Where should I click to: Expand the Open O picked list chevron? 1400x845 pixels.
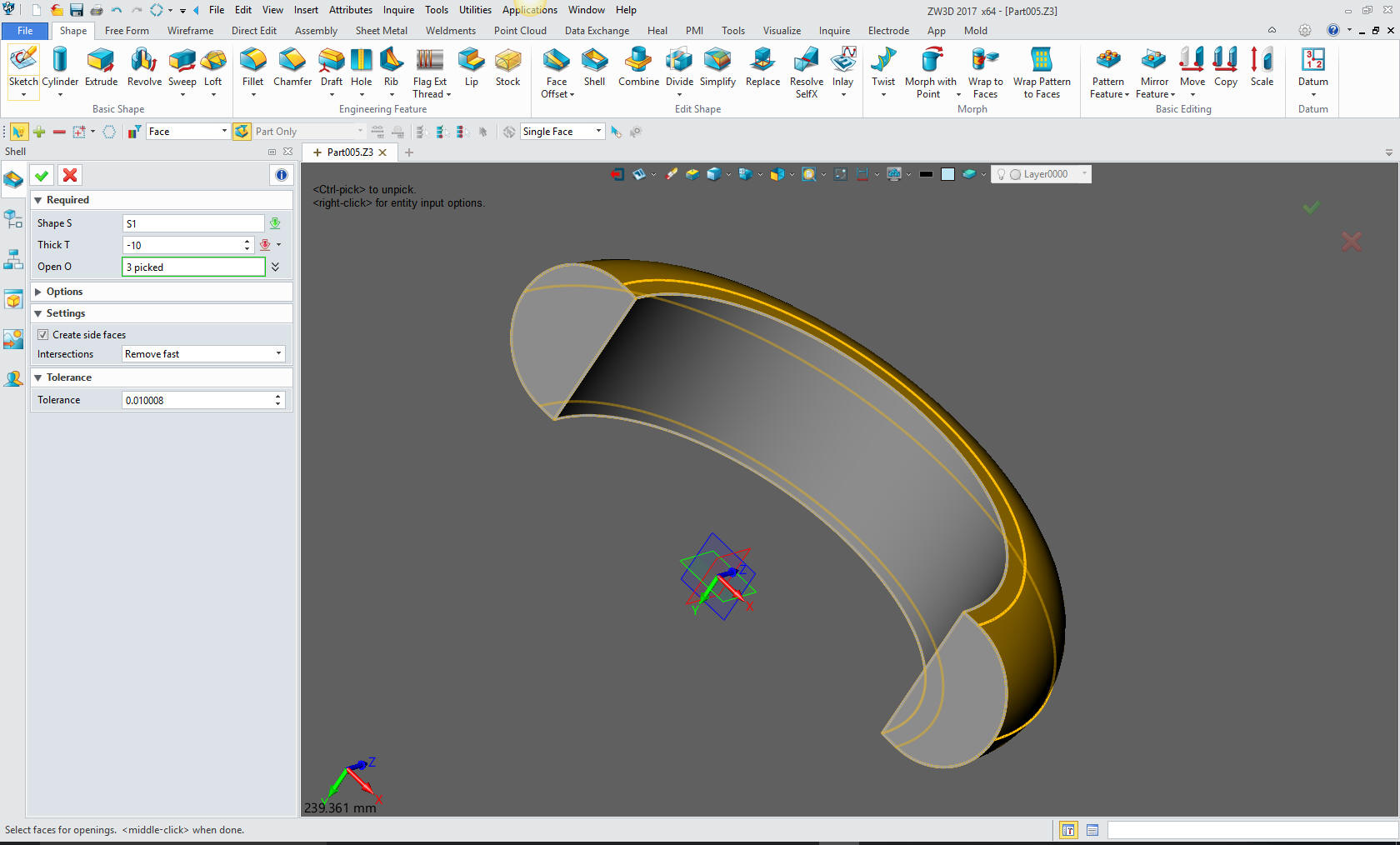pos(275,267)
